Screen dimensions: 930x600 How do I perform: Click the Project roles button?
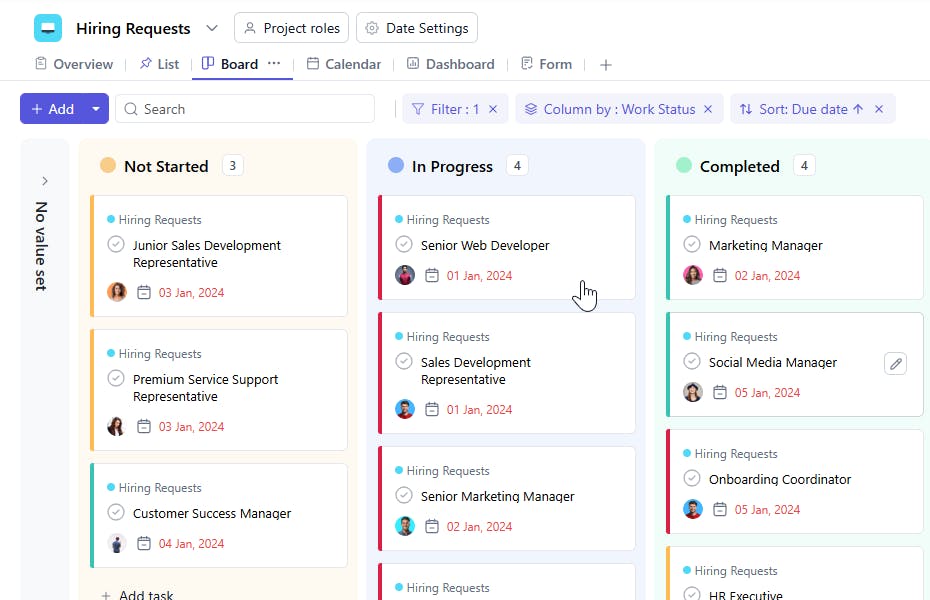coord(291,28)
